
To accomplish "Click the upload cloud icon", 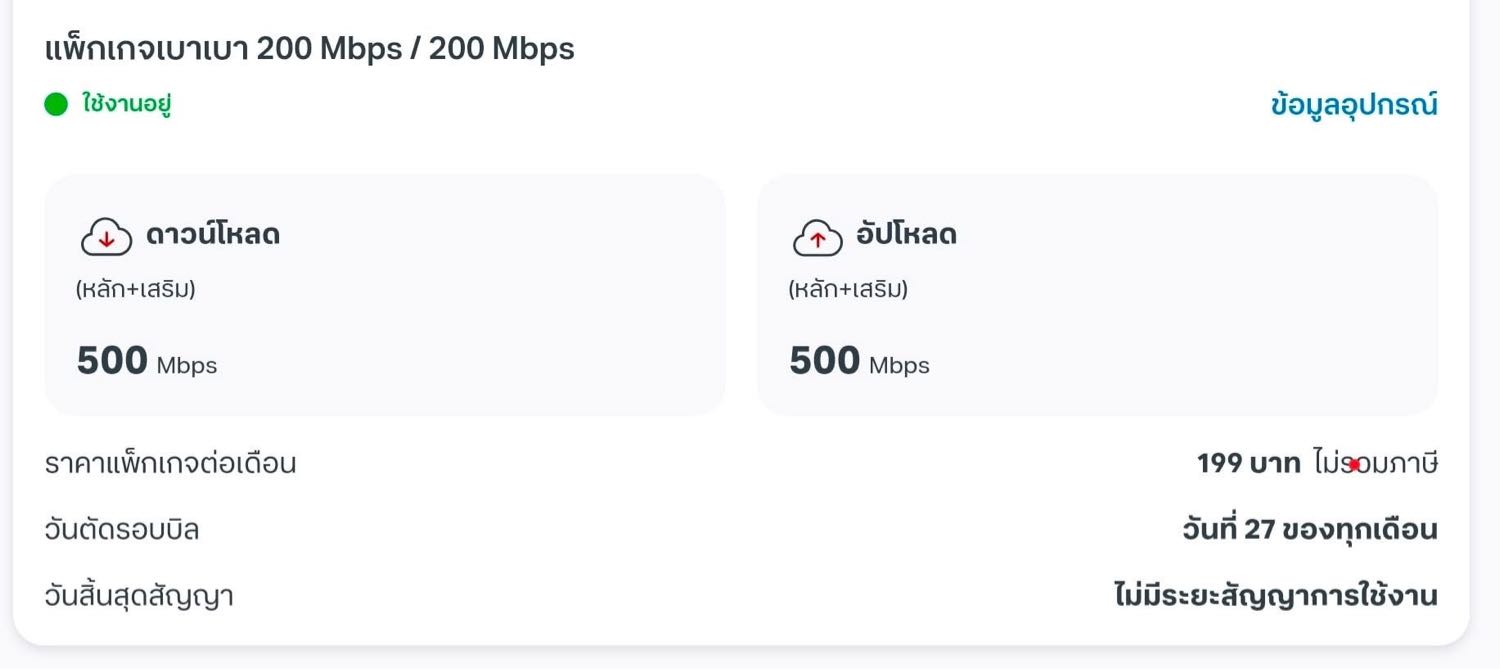I will coord(818,237).
